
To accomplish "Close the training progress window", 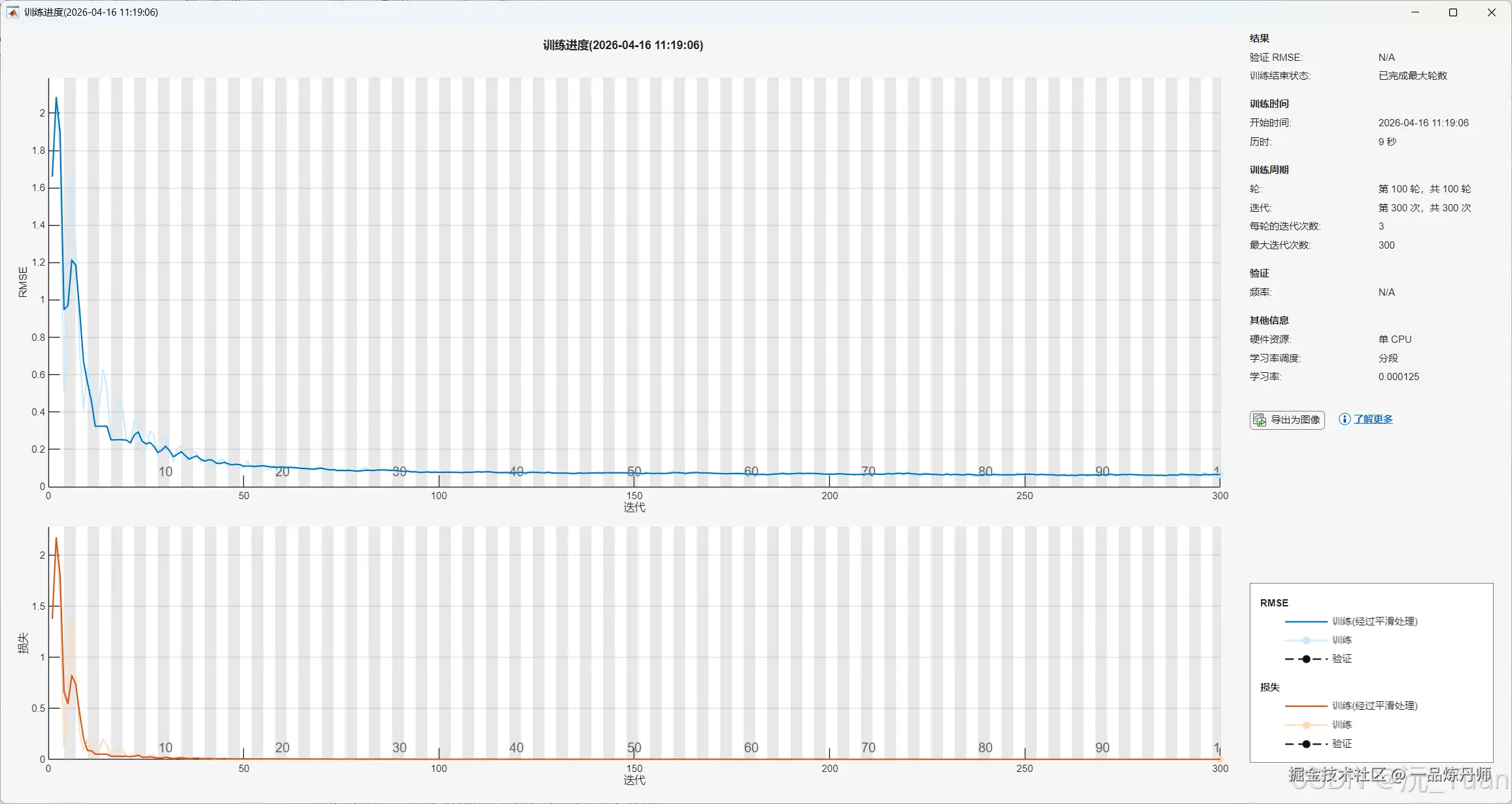I will click(x=1492, y=12).
